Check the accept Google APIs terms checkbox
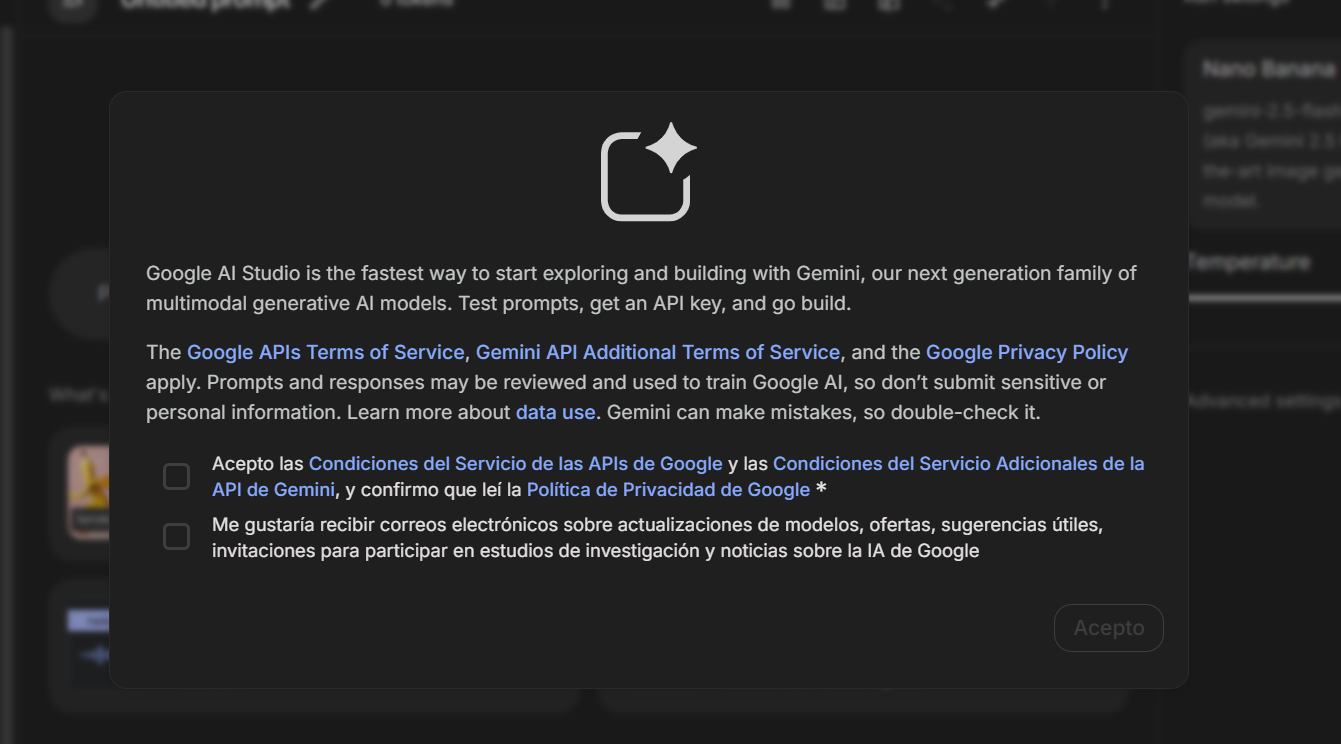 176,477
